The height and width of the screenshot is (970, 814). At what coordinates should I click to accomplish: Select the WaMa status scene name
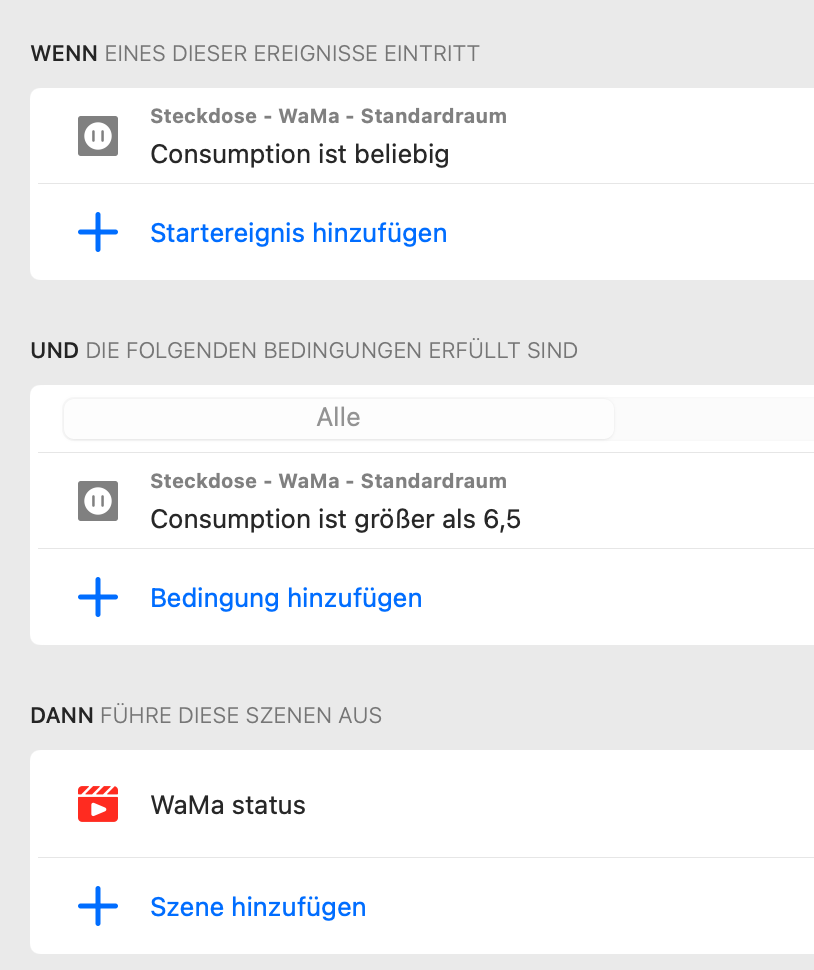pyautogui.click(x=228, y=805)
